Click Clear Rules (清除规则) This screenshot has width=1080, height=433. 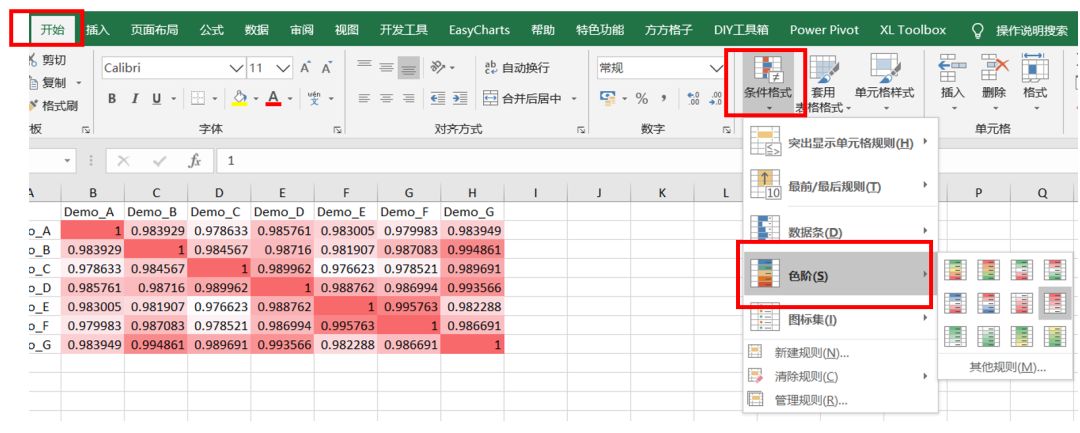pos(840,377)
